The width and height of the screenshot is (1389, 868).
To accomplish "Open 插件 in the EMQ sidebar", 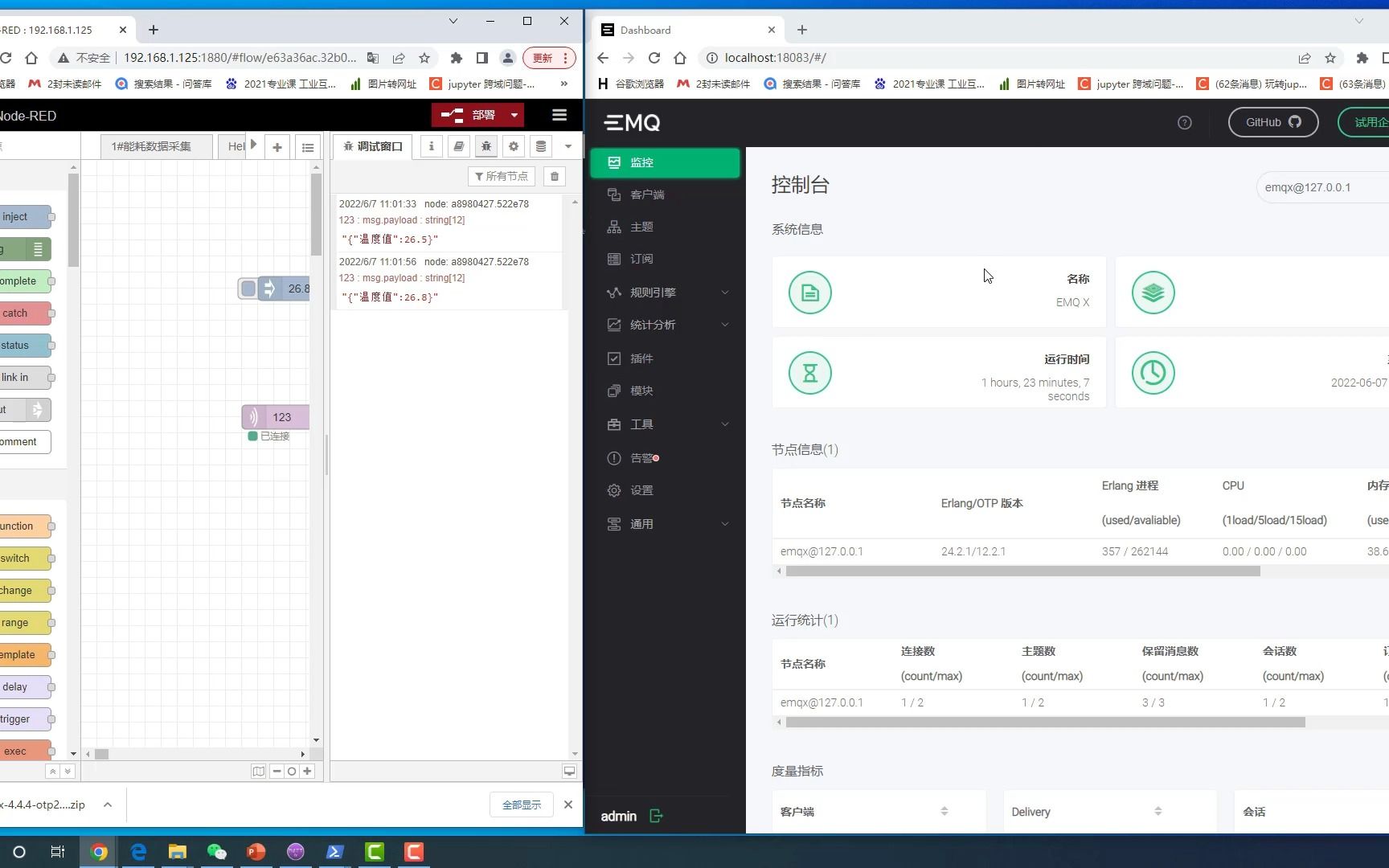I will [x=665, y=358].
